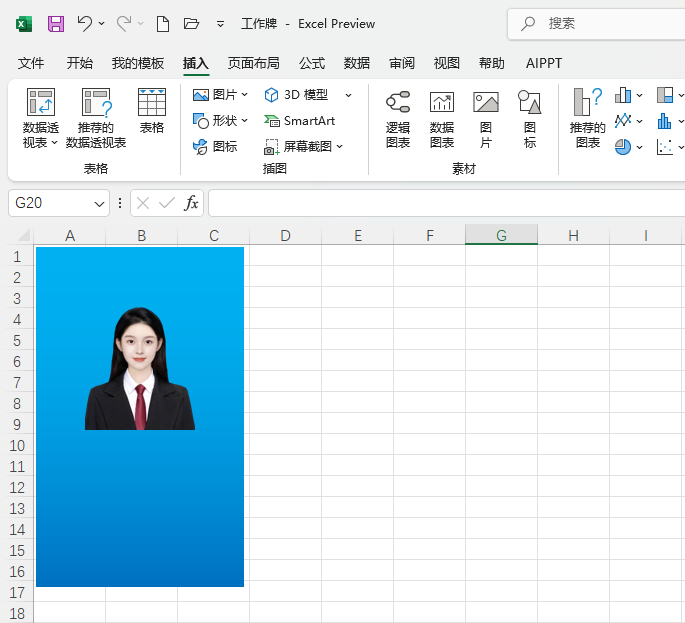Expand the 屏幕截图 dropdown arrow
This screenshot has width=685, height=623.
click(339, 146)
